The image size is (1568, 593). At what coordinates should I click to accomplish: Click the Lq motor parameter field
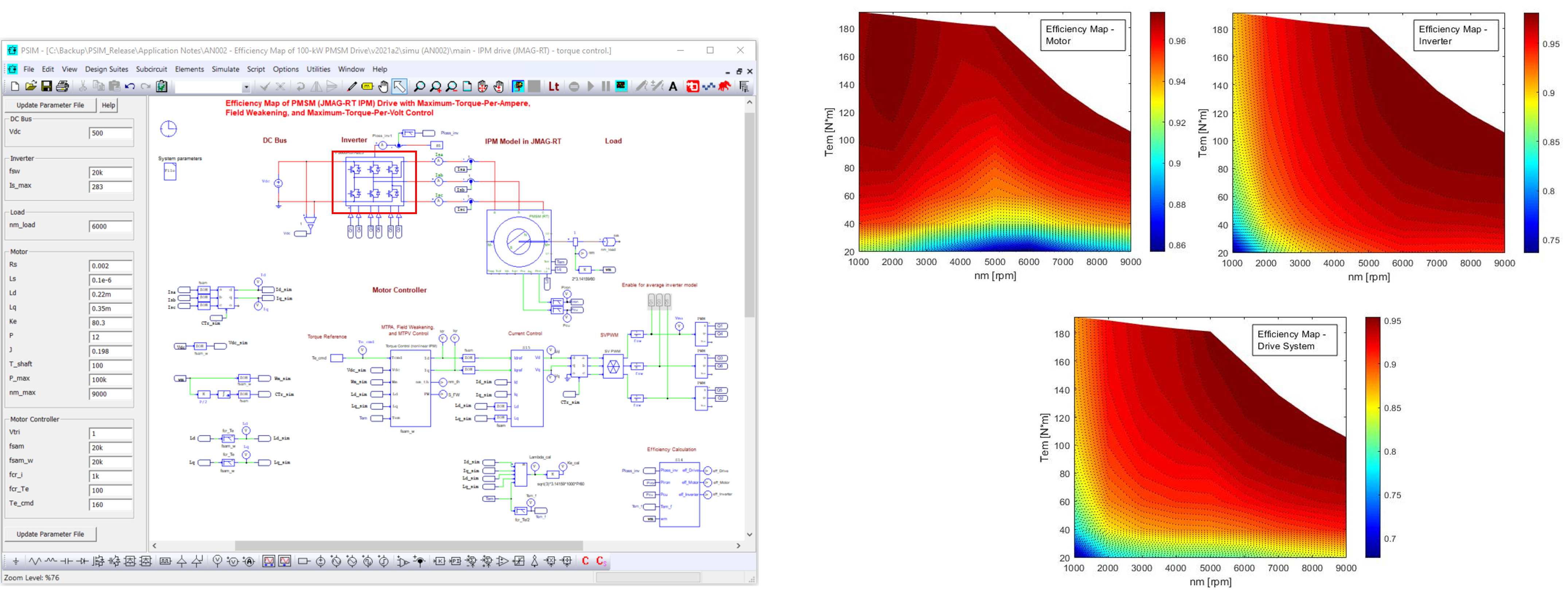pos(111,309)
